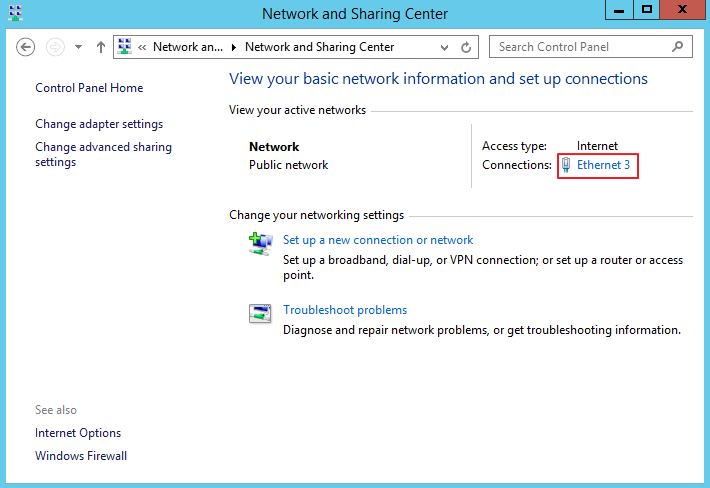
Task: Expand the hidden breadcrumb chevron
Action: 143,47
